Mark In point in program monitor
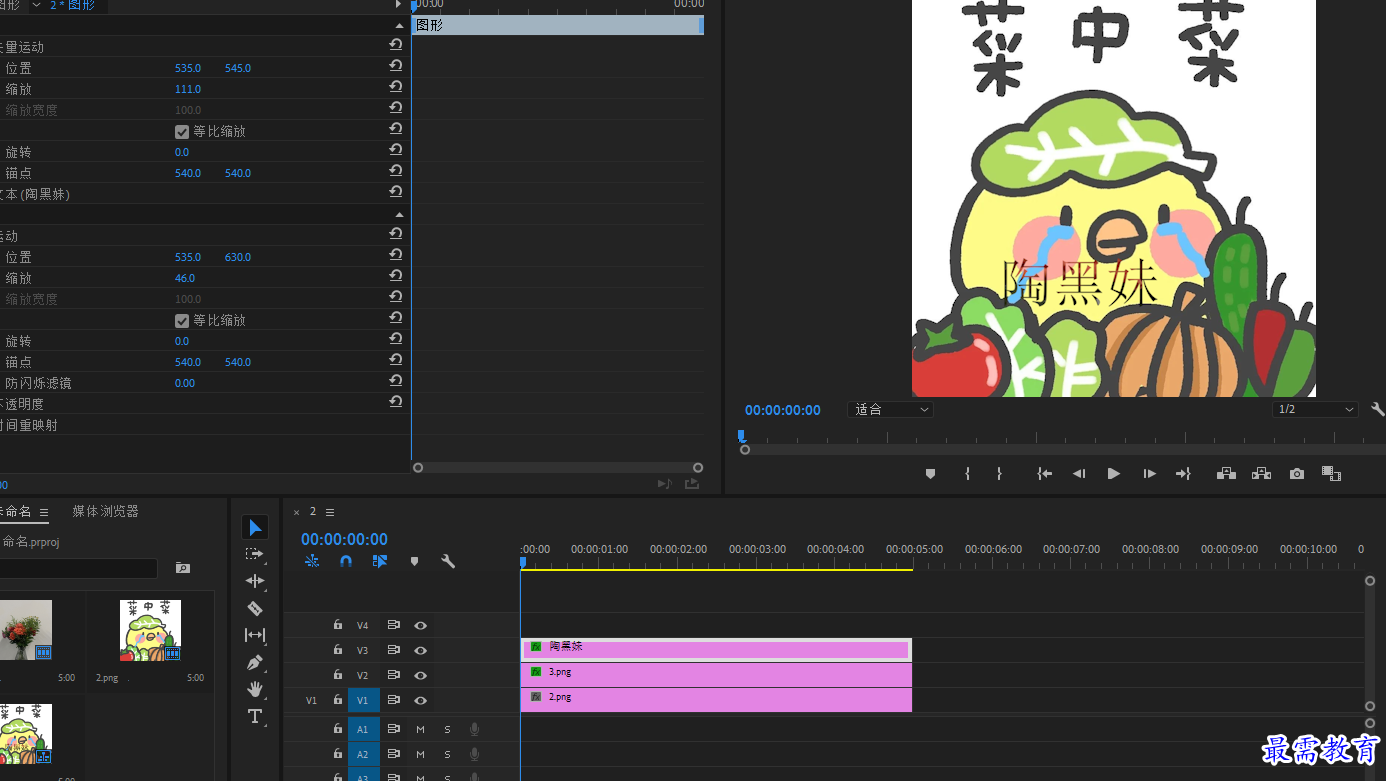The image size is (1386, 781). [x=967, y=474]
